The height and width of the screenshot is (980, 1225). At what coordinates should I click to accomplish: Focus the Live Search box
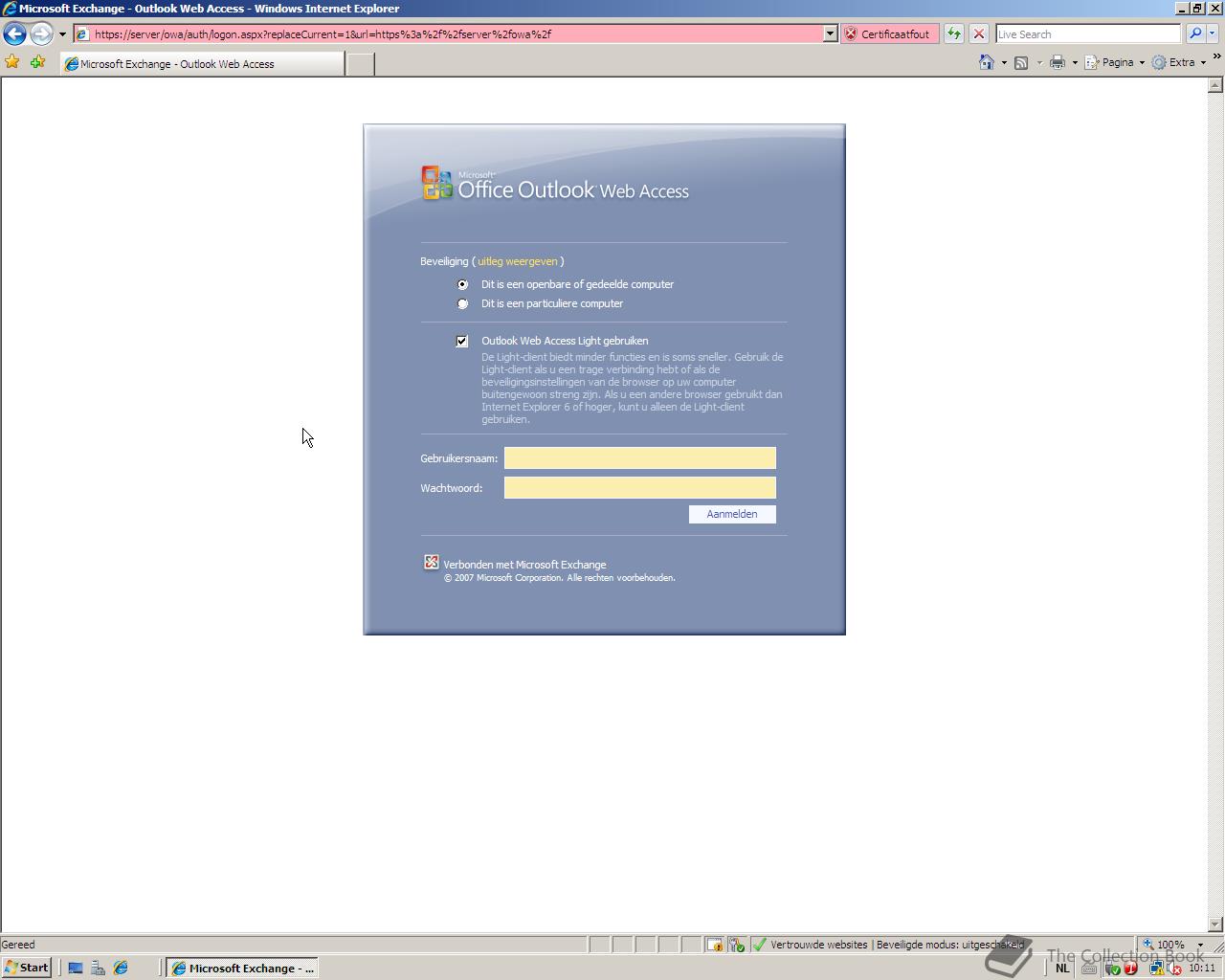[1088, 34]
